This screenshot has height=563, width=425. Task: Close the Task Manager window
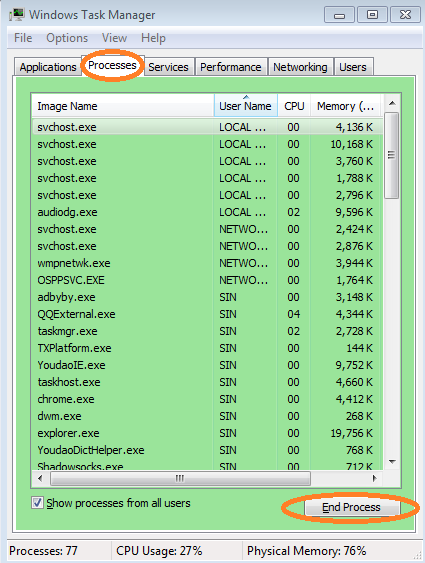405,15
